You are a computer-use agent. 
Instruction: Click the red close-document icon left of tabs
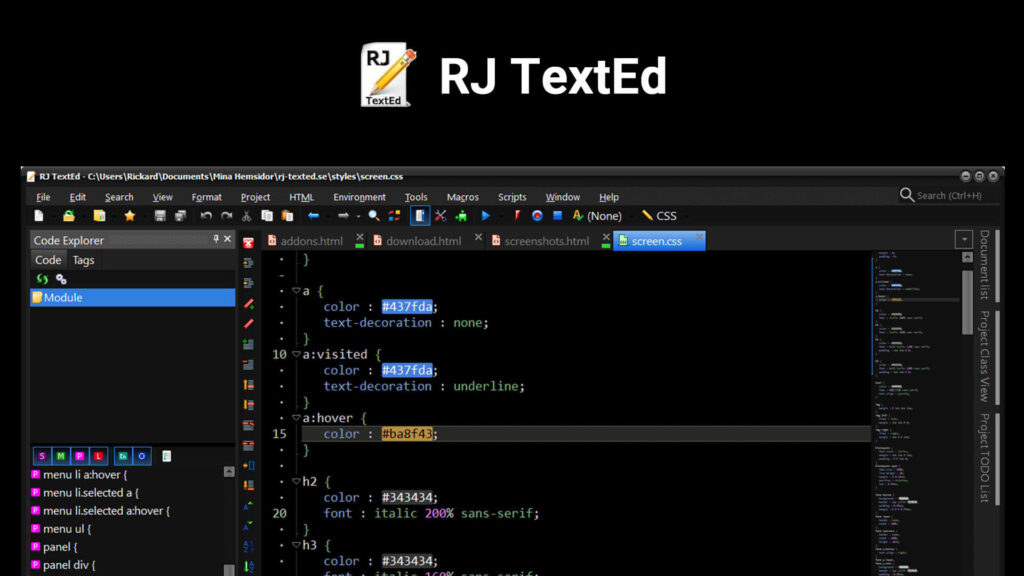248,243
